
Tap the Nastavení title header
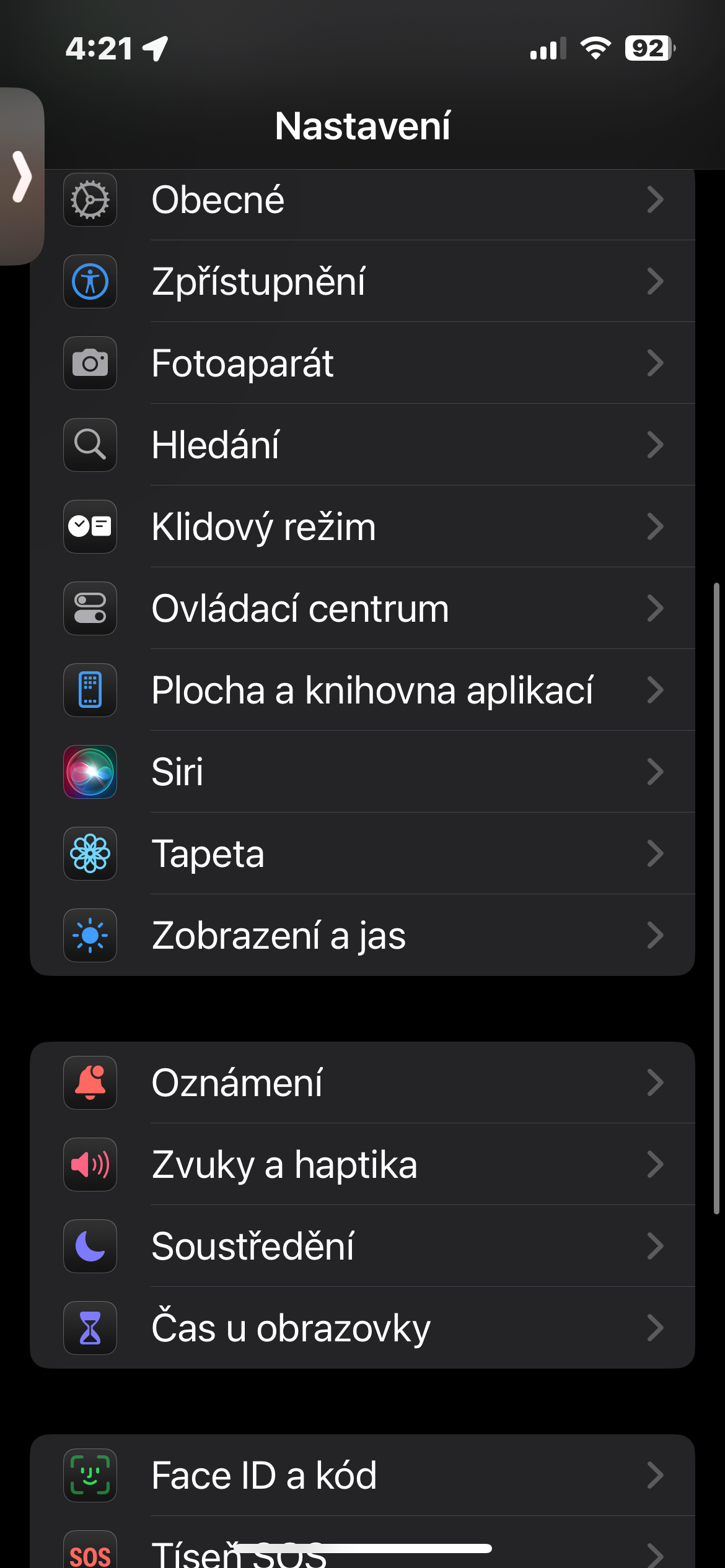click(362, 126)
